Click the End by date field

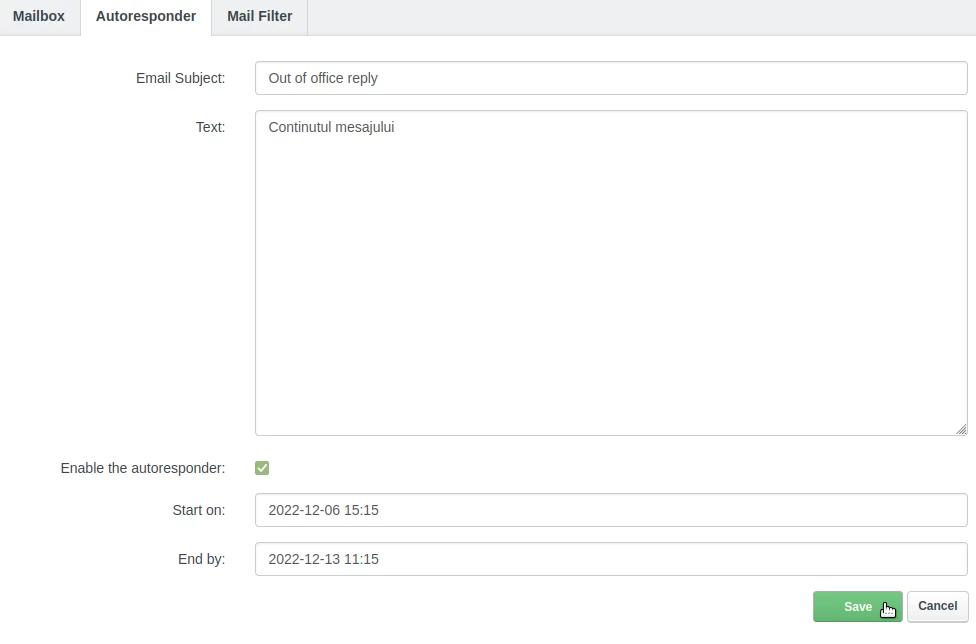(x=610, y=559)
